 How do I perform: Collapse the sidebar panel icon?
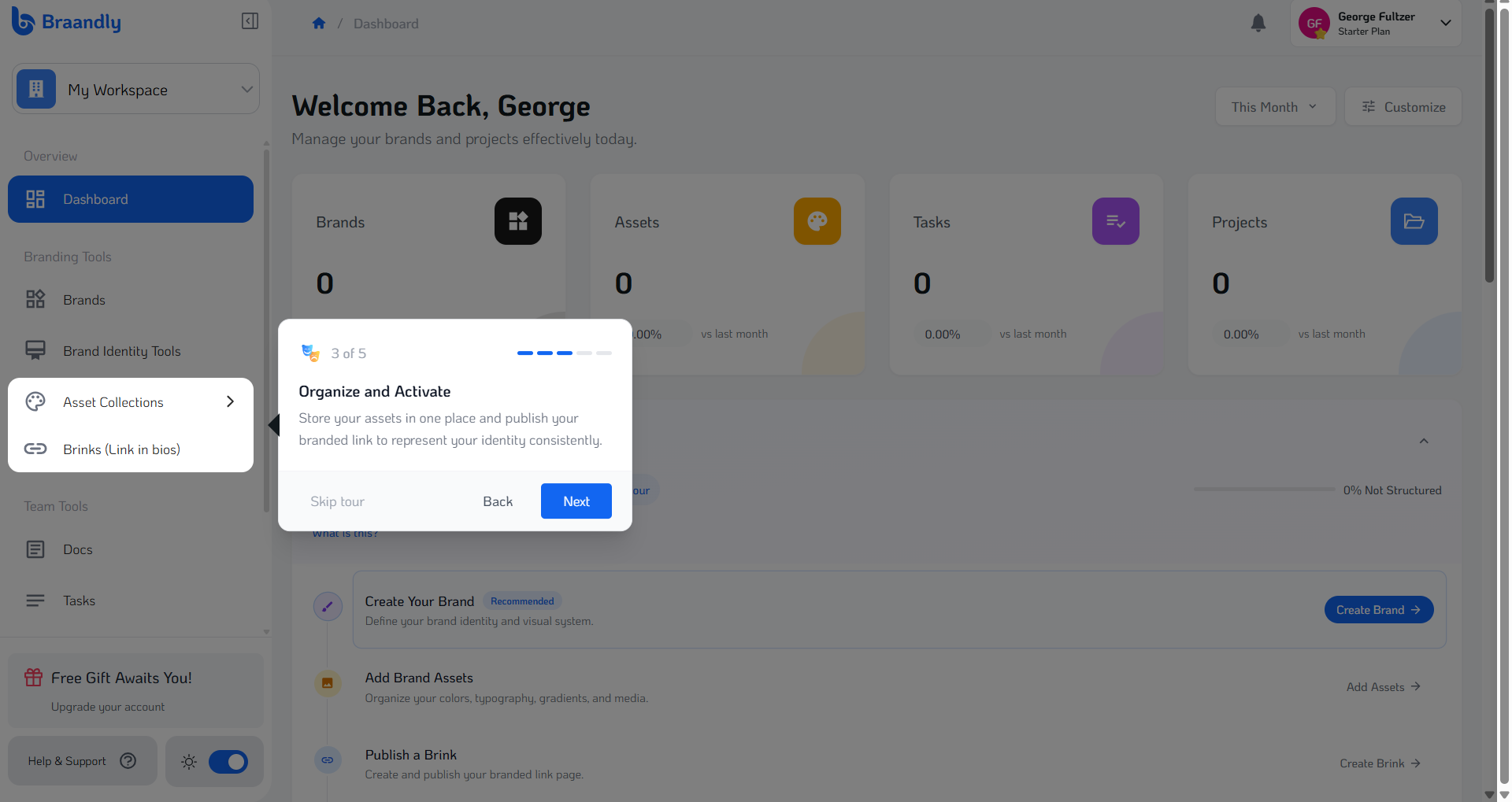pos(250,21)
